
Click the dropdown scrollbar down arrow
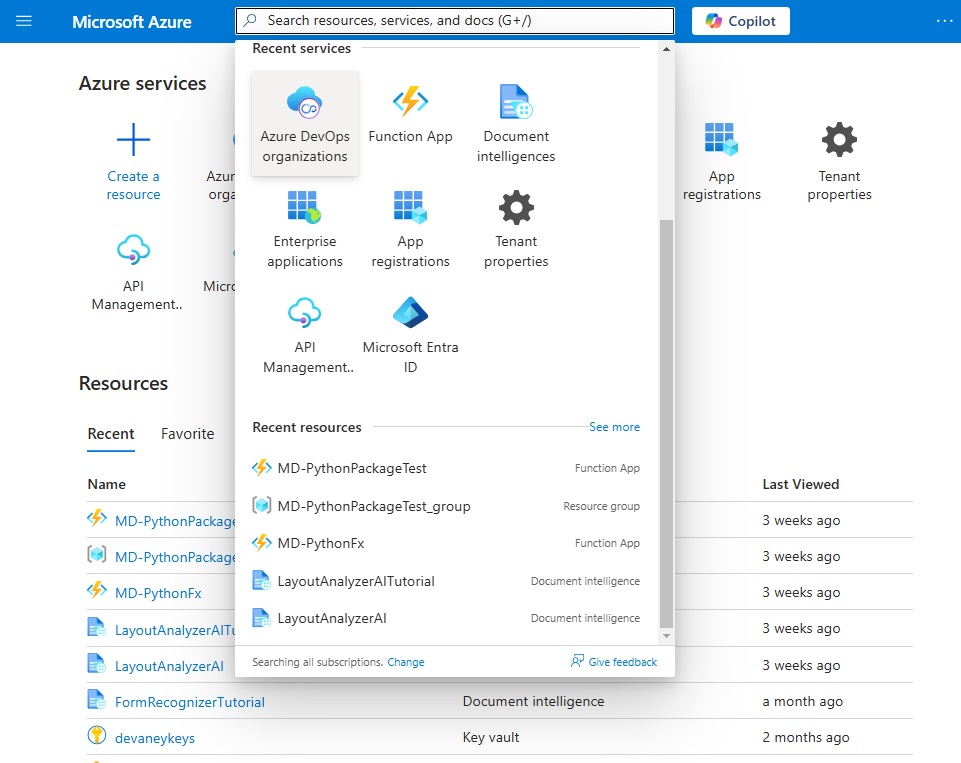point(666,636)
